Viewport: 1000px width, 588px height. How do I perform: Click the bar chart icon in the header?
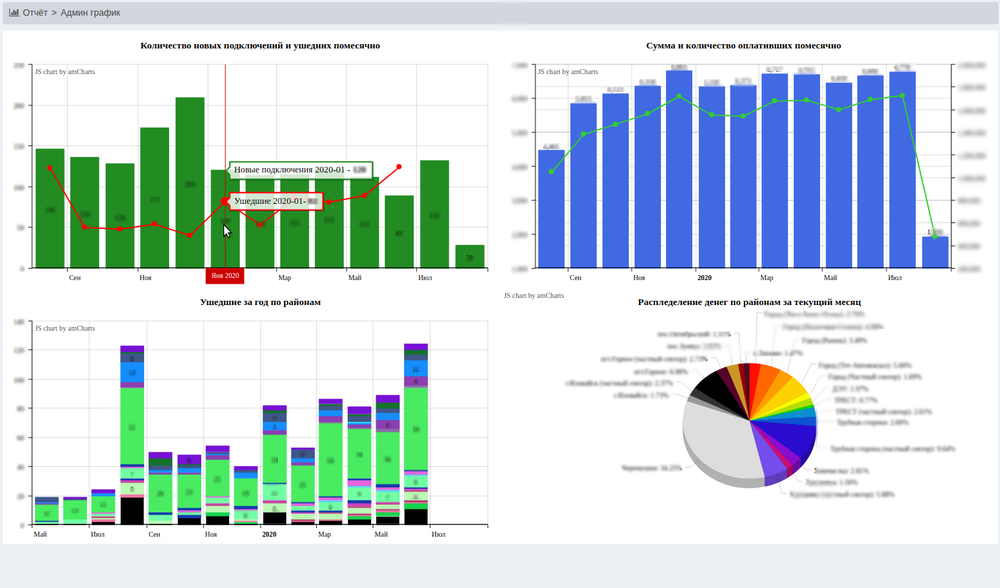[14, 12]
